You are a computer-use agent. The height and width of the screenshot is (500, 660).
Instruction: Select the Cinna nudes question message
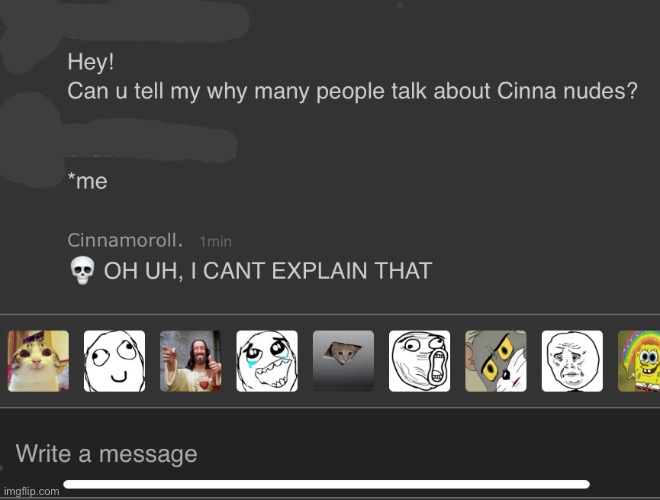[352, 91]
